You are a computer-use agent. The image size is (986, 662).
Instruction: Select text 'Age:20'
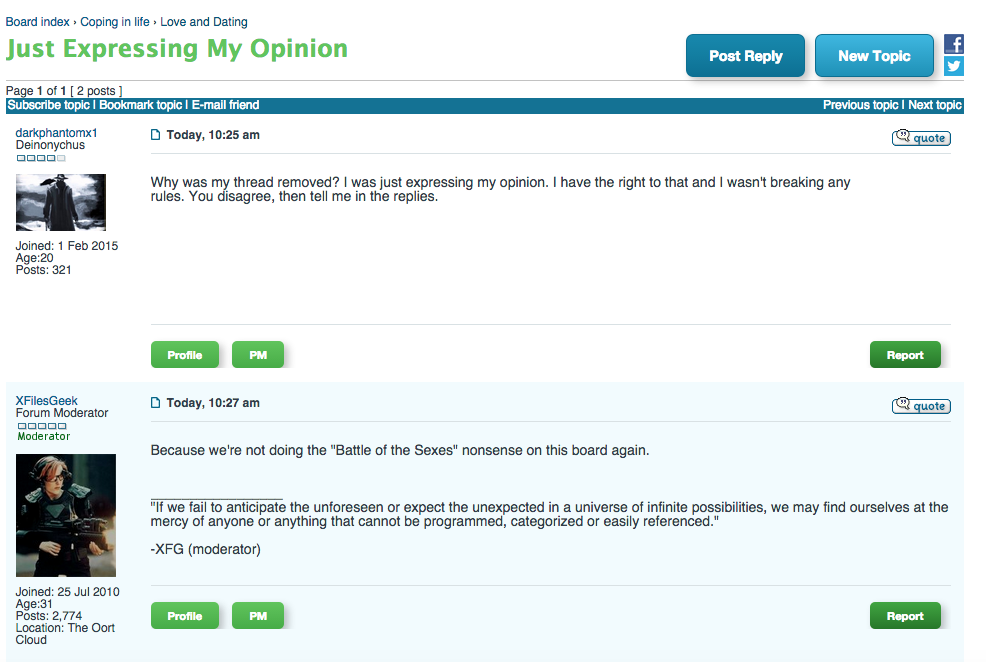(x=35, y=258)
